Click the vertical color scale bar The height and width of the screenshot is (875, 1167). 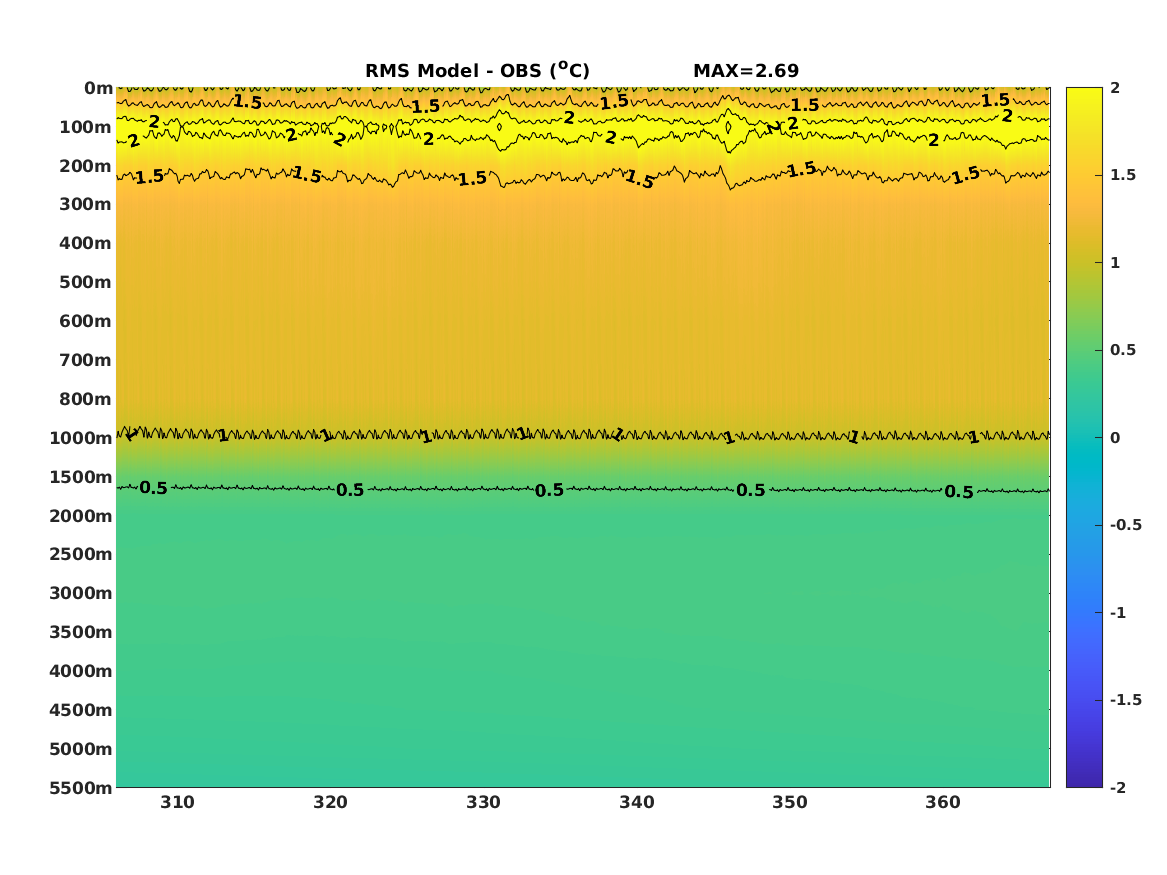(x=1084, y=438)
